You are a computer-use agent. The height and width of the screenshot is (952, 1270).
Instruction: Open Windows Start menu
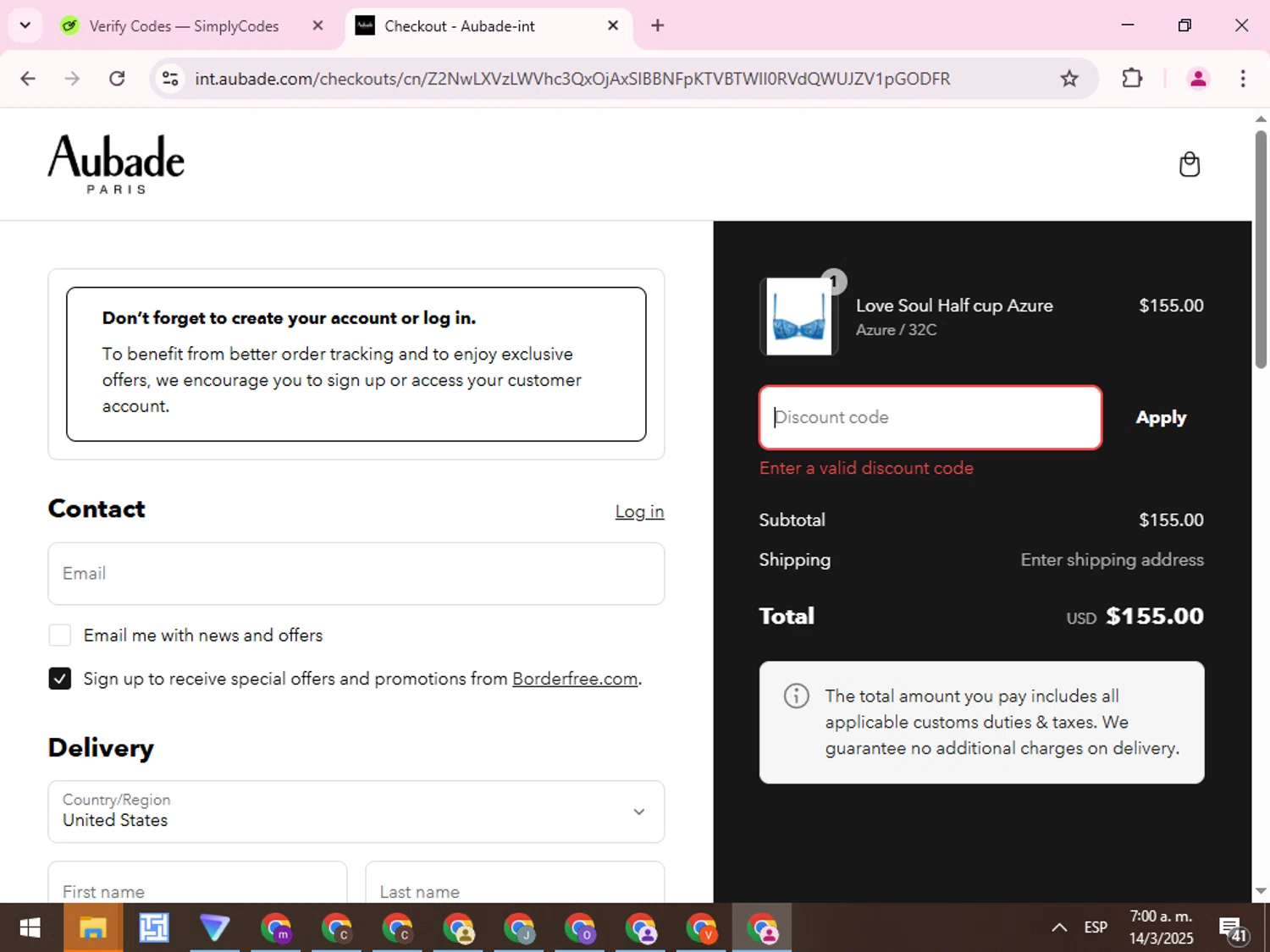point(30,928)
